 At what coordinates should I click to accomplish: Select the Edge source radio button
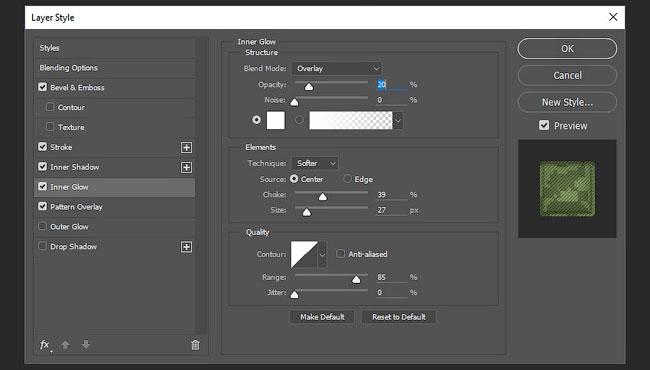347,179
